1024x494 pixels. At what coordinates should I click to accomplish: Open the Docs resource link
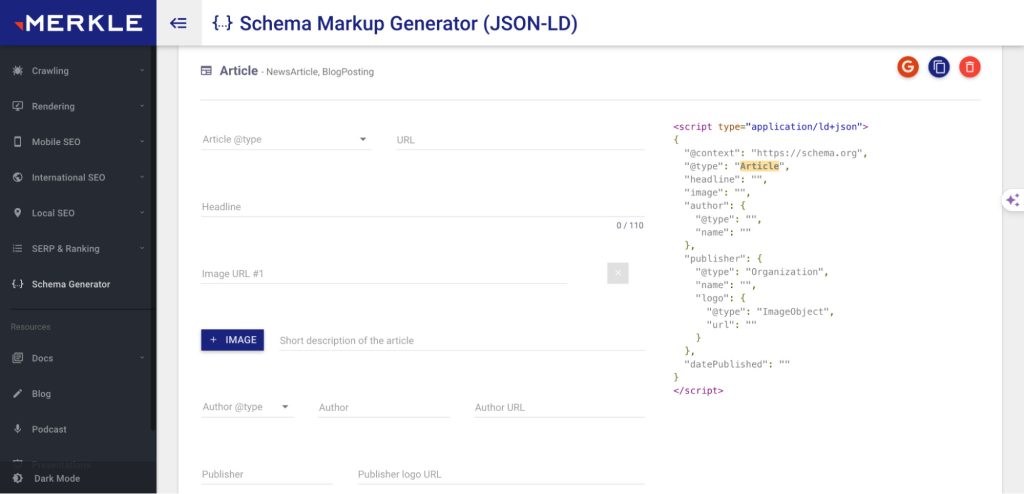[x=42, y=358]
